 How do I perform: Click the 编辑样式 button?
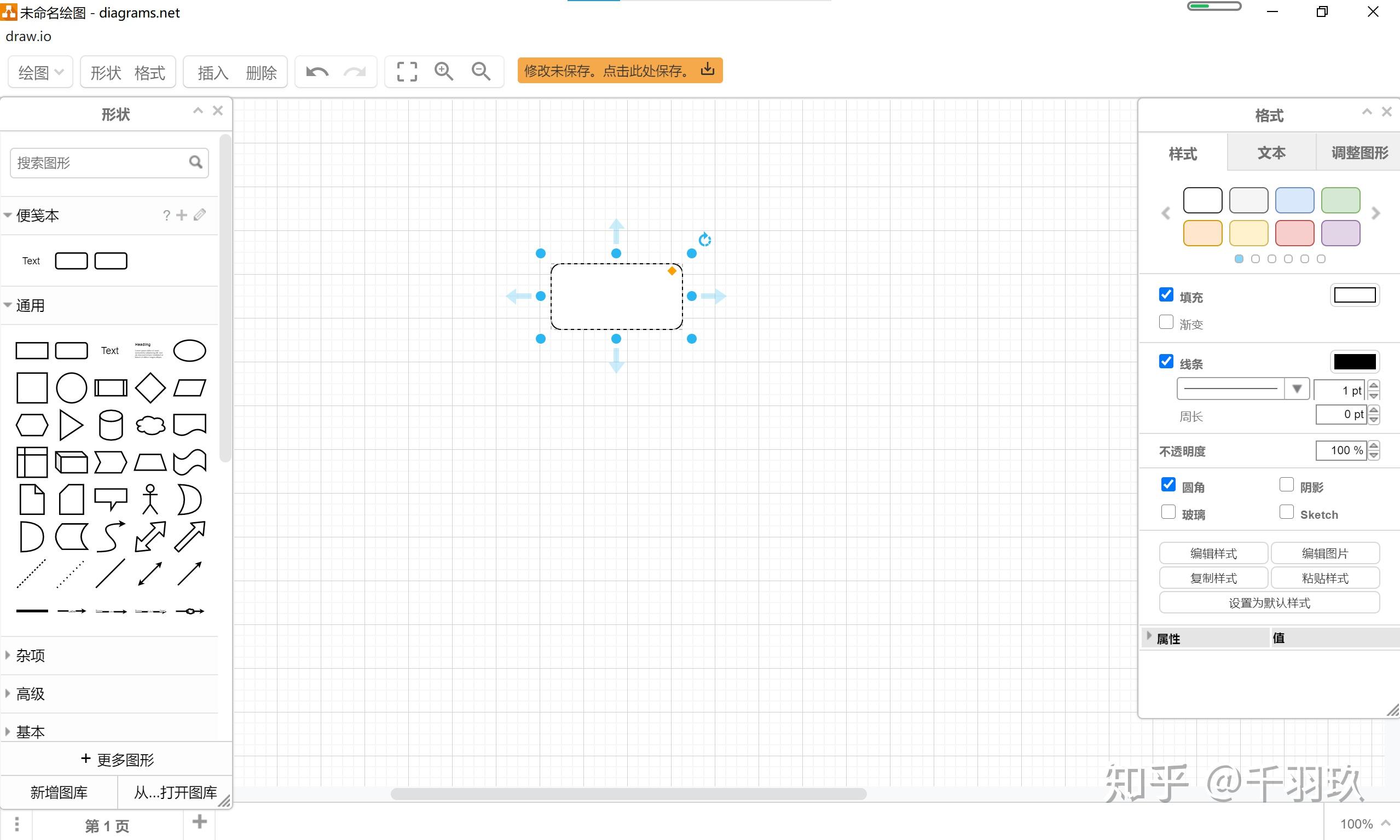click(x=1213, y=553)
